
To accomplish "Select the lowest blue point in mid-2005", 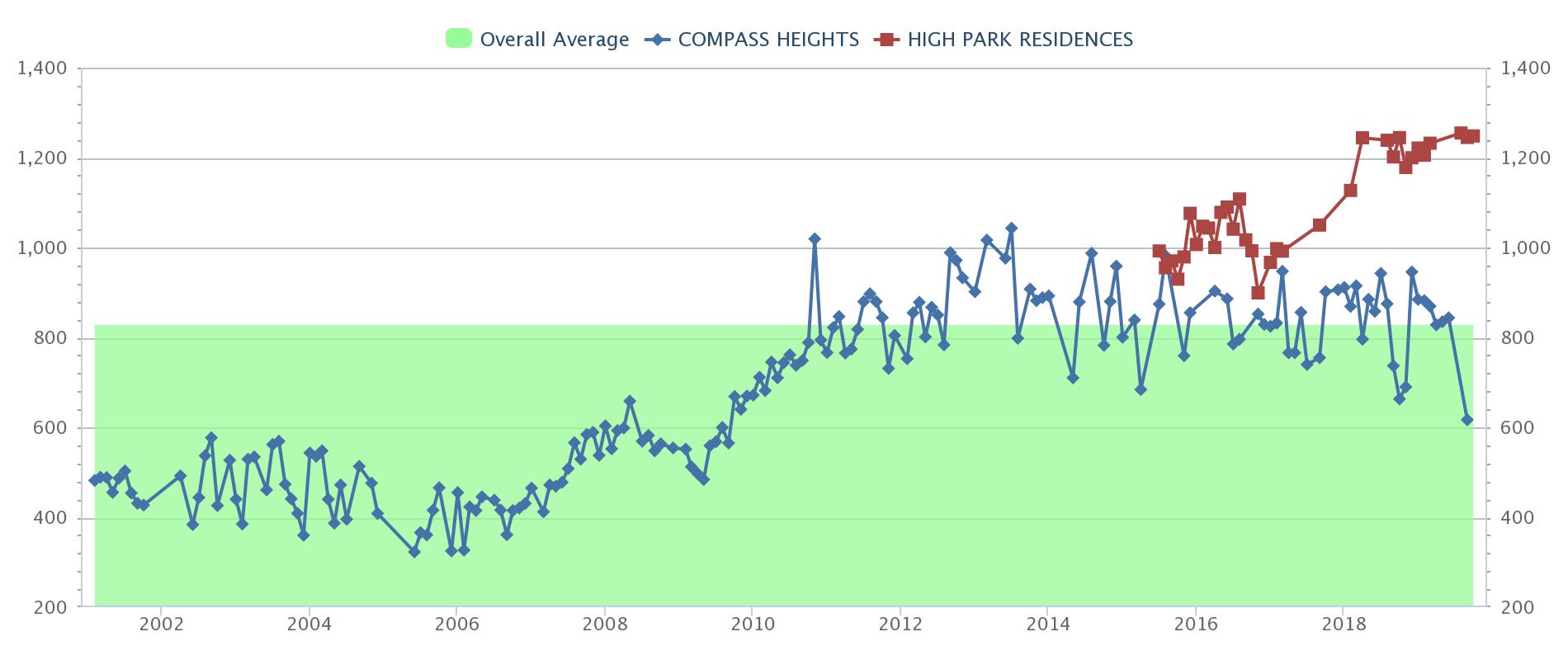I will coord(414,551).
